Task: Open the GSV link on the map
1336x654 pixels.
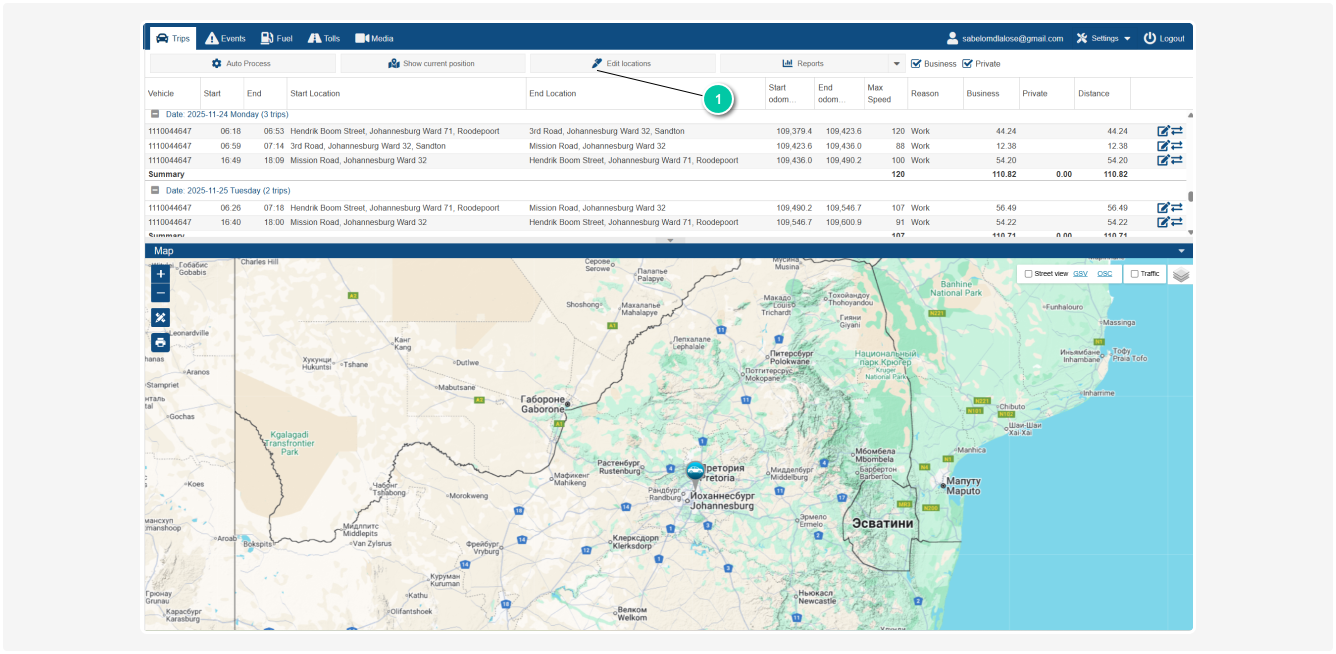Action: [x=1080, y=274]
